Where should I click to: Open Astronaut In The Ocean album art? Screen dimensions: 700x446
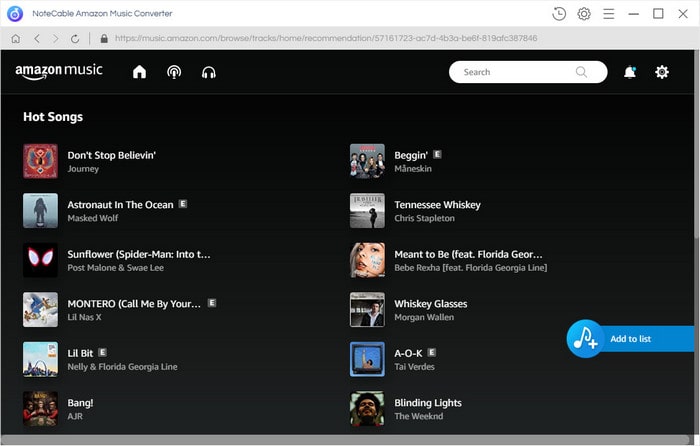click(x=41, y=210)
